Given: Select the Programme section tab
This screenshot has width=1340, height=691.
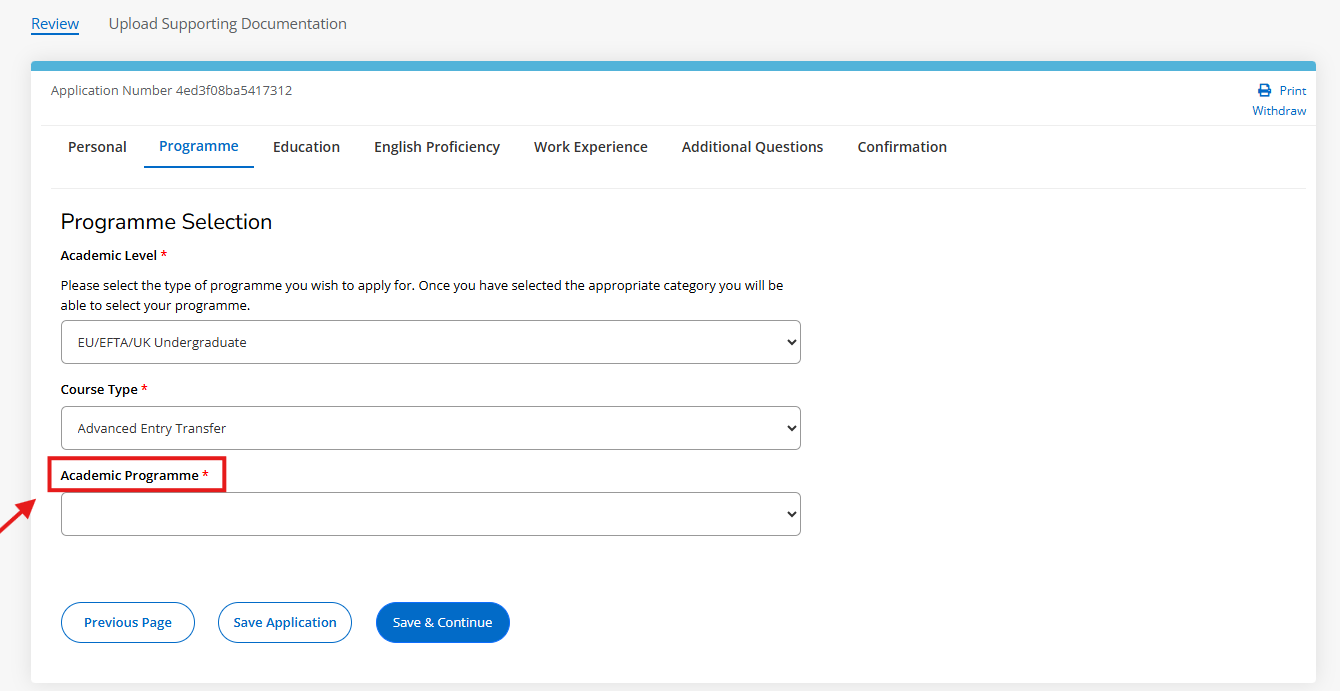Looking at the screenshot, I should point(198,146).
